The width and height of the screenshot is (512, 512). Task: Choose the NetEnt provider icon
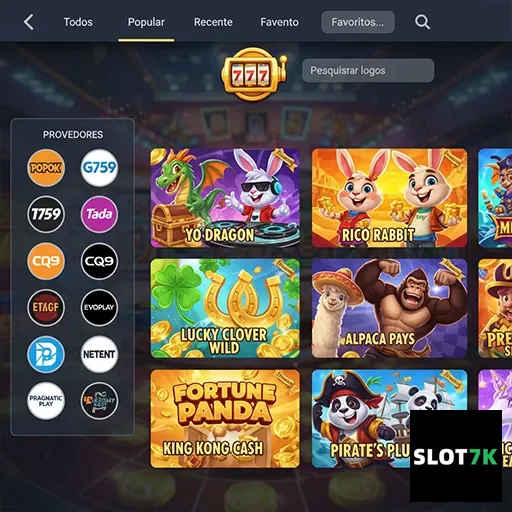tap(99, 354)
